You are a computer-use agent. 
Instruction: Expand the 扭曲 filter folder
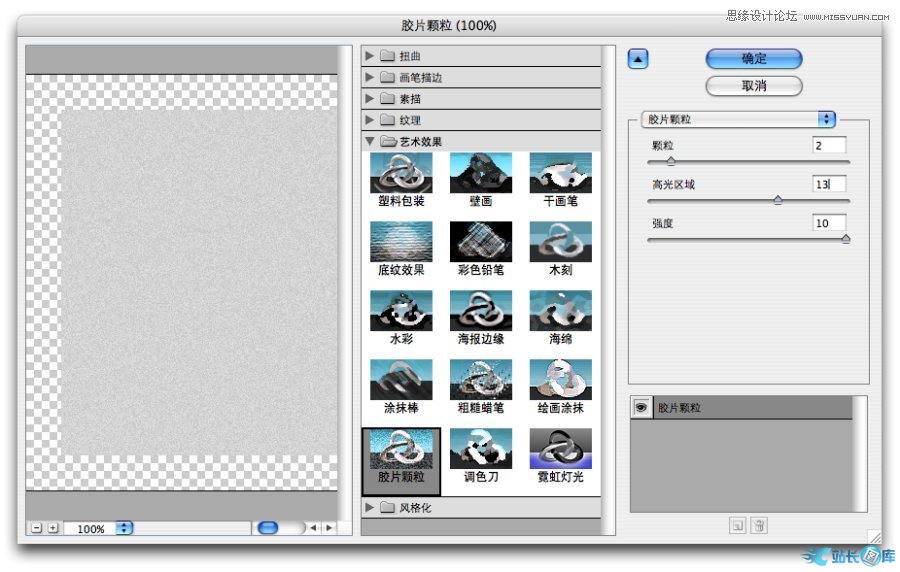click(x=370, y=56)
